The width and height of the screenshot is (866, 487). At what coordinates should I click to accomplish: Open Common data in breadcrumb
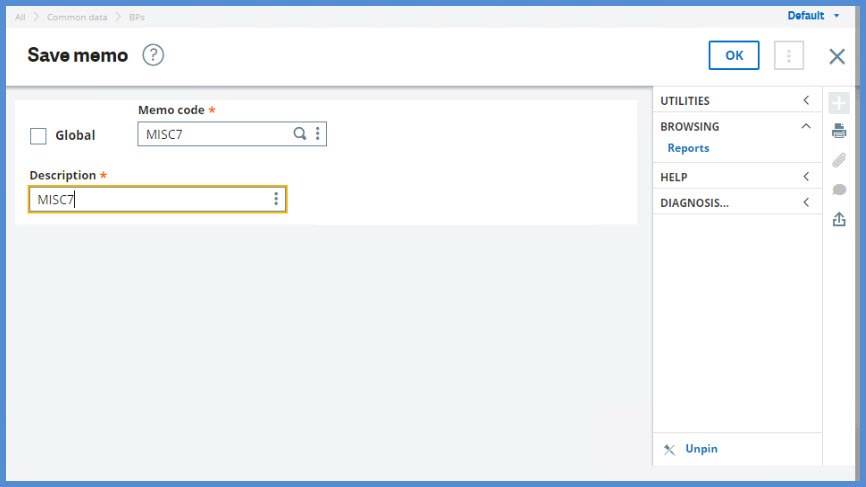77,17
